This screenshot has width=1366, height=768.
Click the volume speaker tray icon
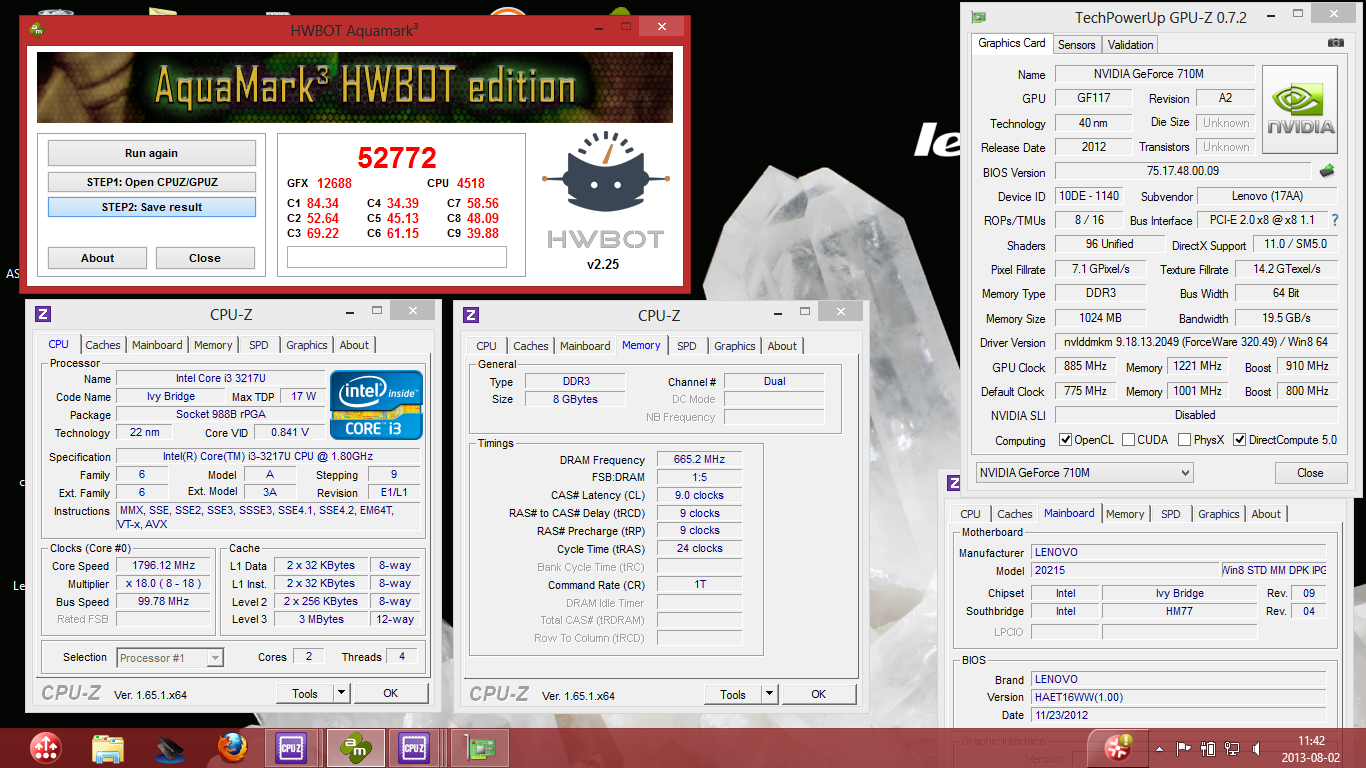coord(1259,748)
